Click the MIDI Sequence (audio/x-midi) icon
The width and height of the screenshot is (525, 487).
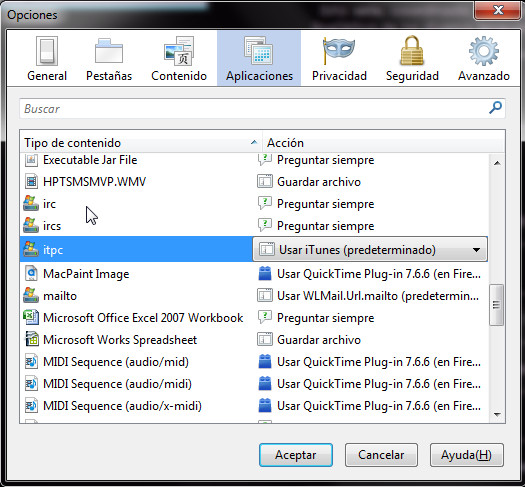coord(31,406)
